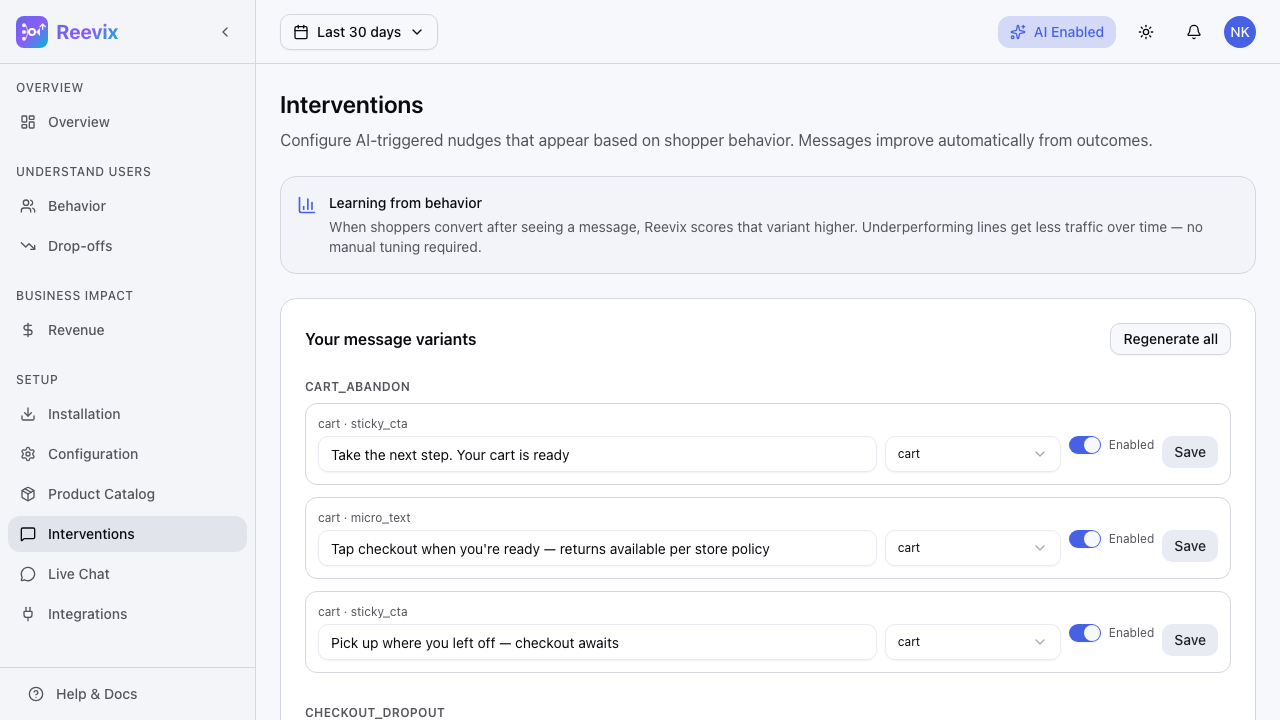Click the Regenerate all button
1280x720 pixels.
point(1170,339)
